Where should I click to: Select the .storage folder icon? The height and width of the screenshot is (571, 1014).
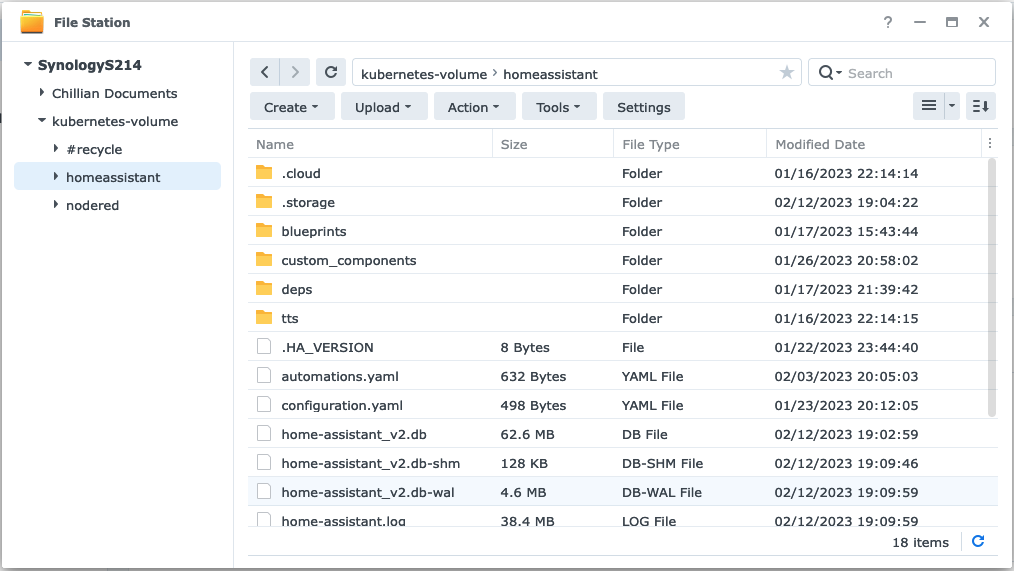coord(264,201)
